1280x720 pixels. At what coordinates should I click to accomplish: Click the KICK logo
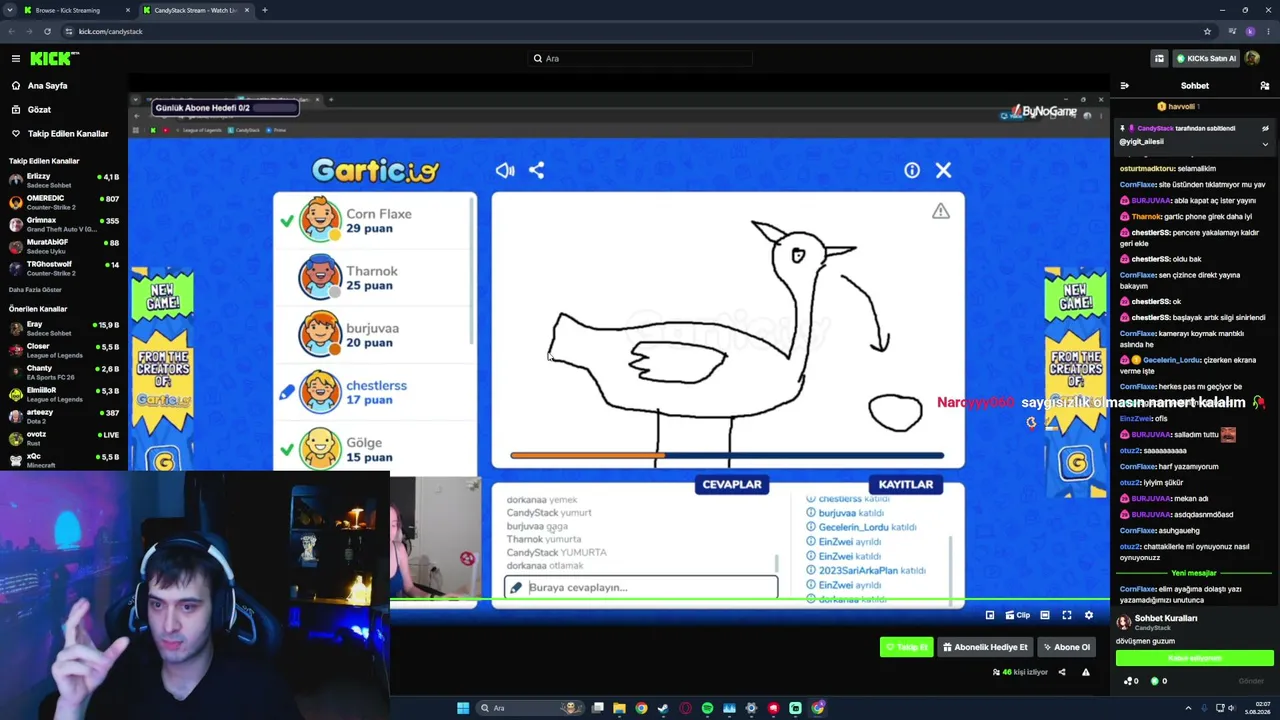click(54, 59)
